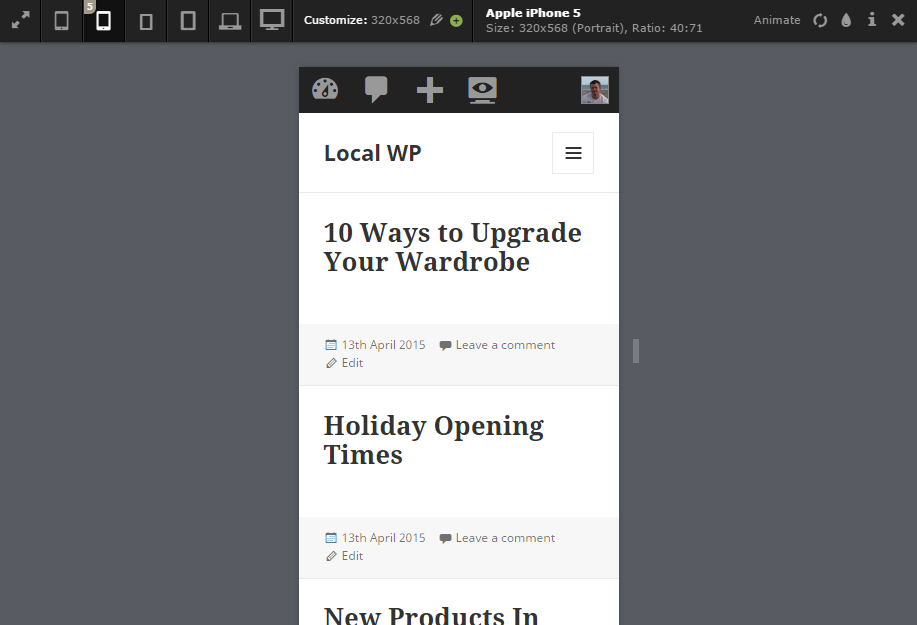
Task: Click the water drop icon in toolbar
Action: pos(846,20)
